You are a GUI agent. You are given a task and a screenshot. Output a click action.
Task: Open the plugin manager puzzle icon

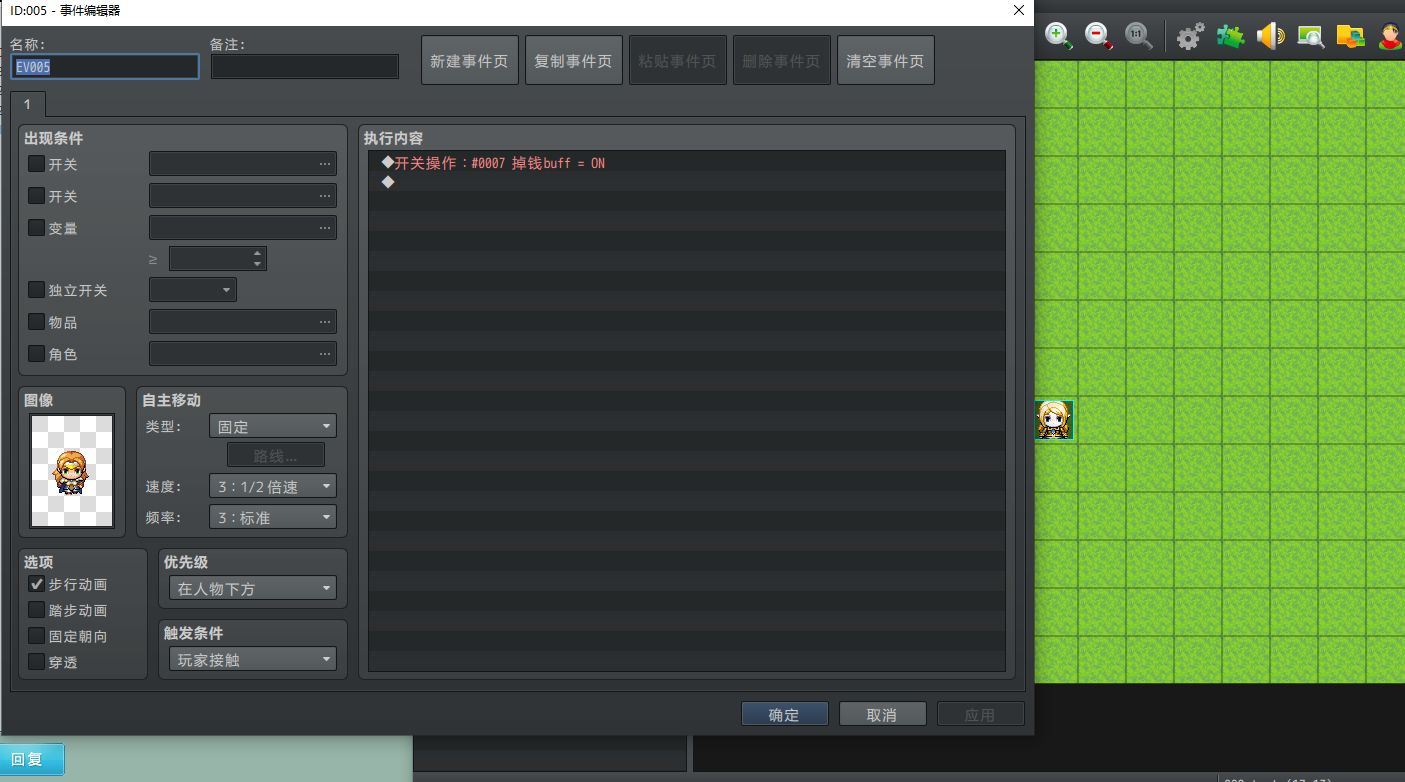(x=1230, y=36)
